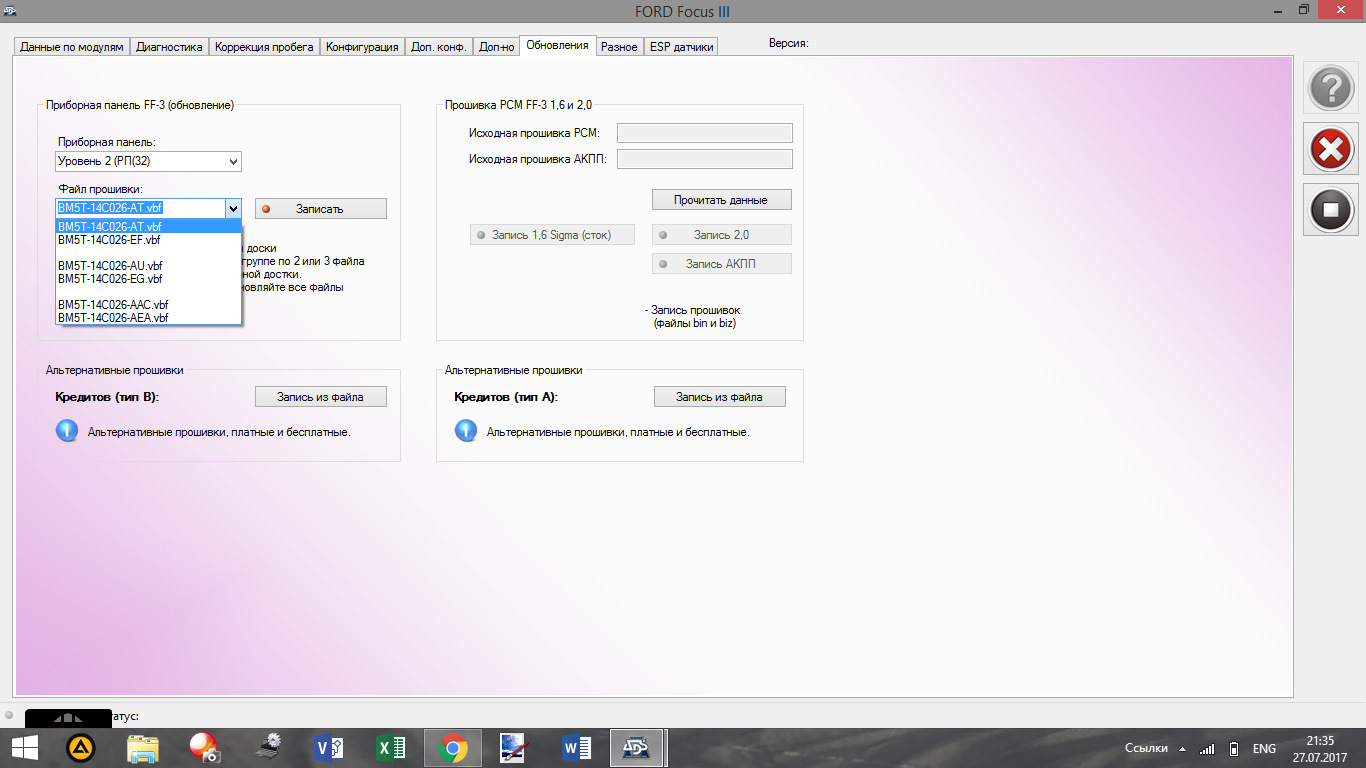Click the Запись прошивок (файлы bin и biz) note
The image size is (1366, 768).
click(x=695, y=317)
